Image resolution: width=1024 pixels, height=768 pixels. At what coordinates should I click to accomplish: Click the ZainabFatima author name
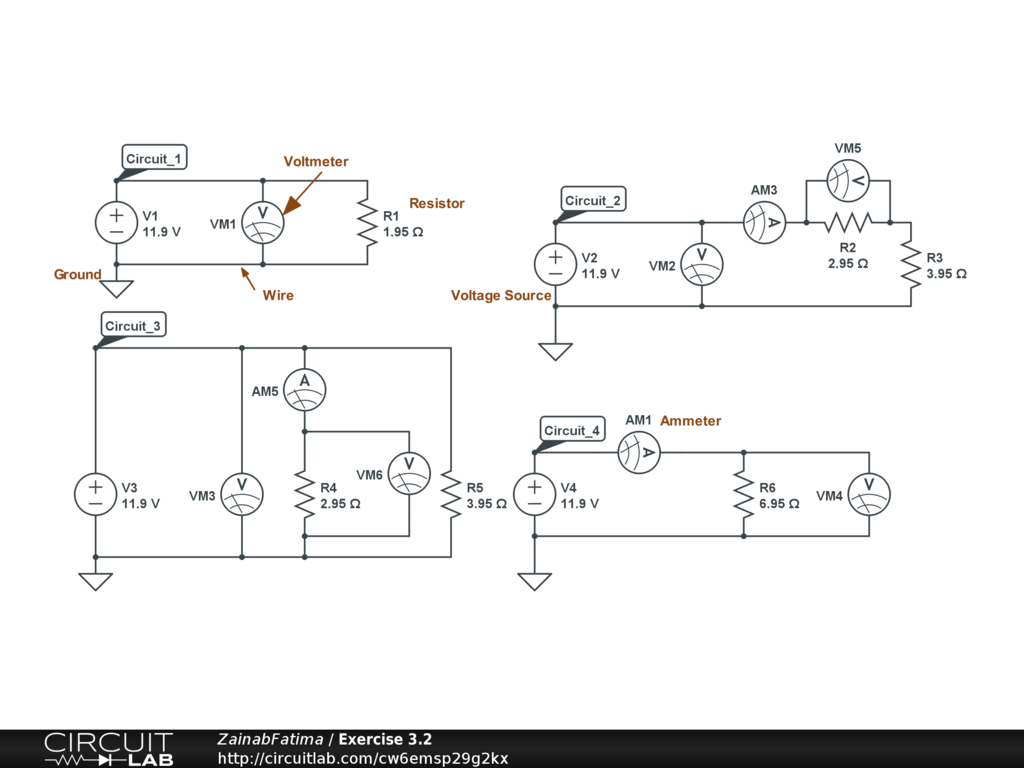pos(270,739)
